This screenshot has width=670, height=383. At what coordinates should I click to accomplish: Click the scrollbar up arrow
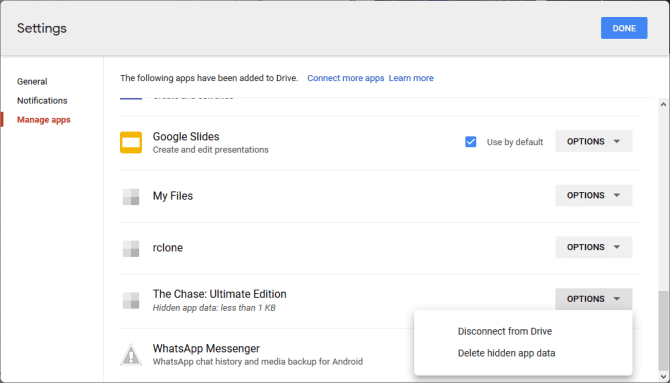pos(663,104)
